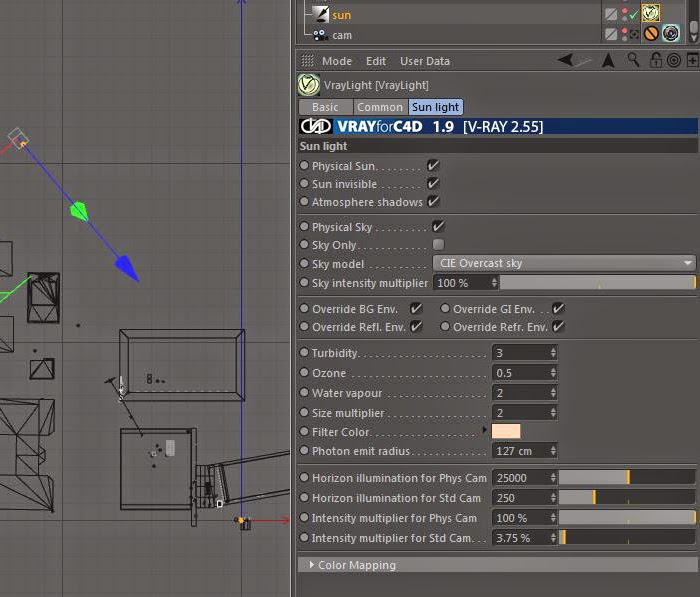This screenshot has width=700, height=597.
Task: Open the Filter Color swatch
Action: [506, 431]
